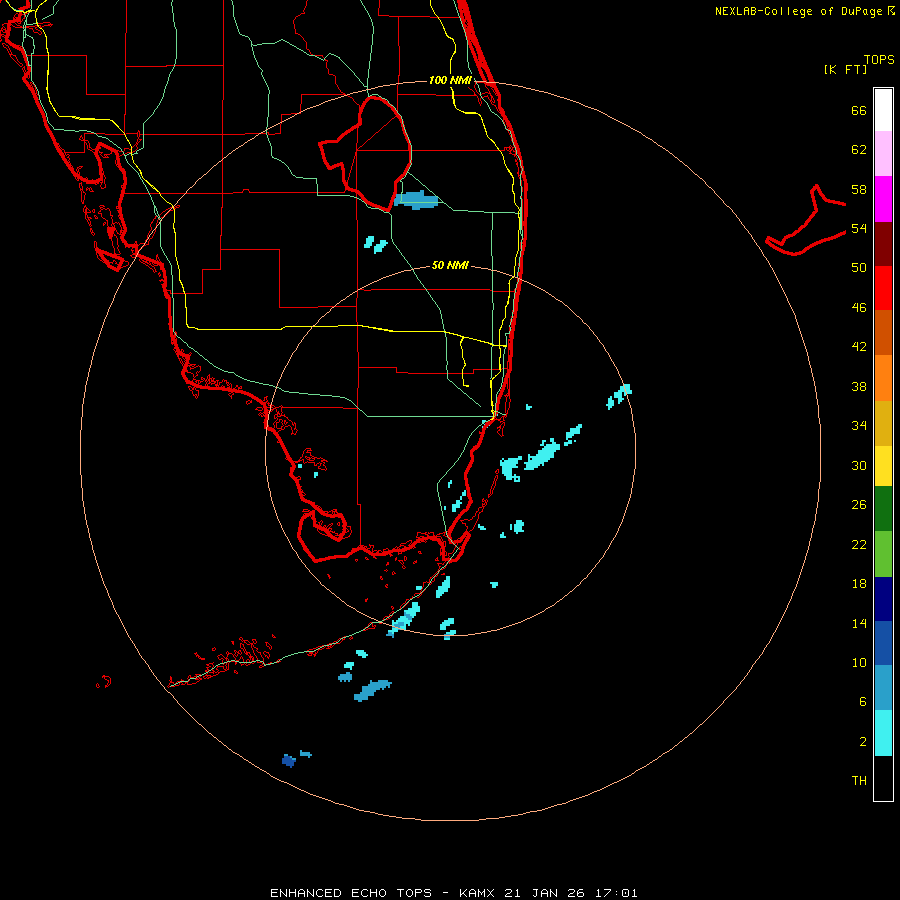Click the lighter orange legend swatch

pyautogui.click(x=883, y=378)
